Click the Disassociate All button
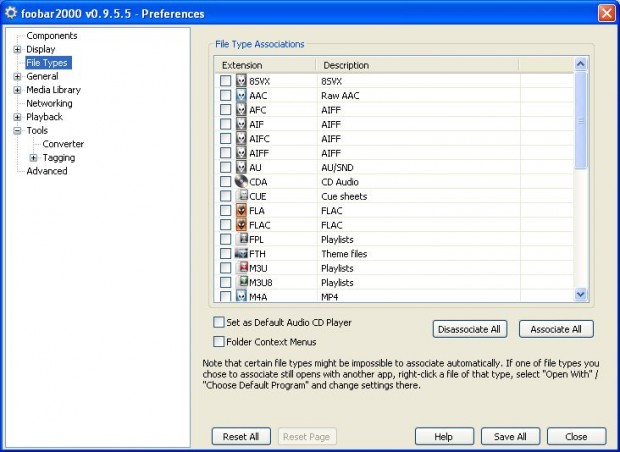The image size is (620, 452). (x=470, y=329)
